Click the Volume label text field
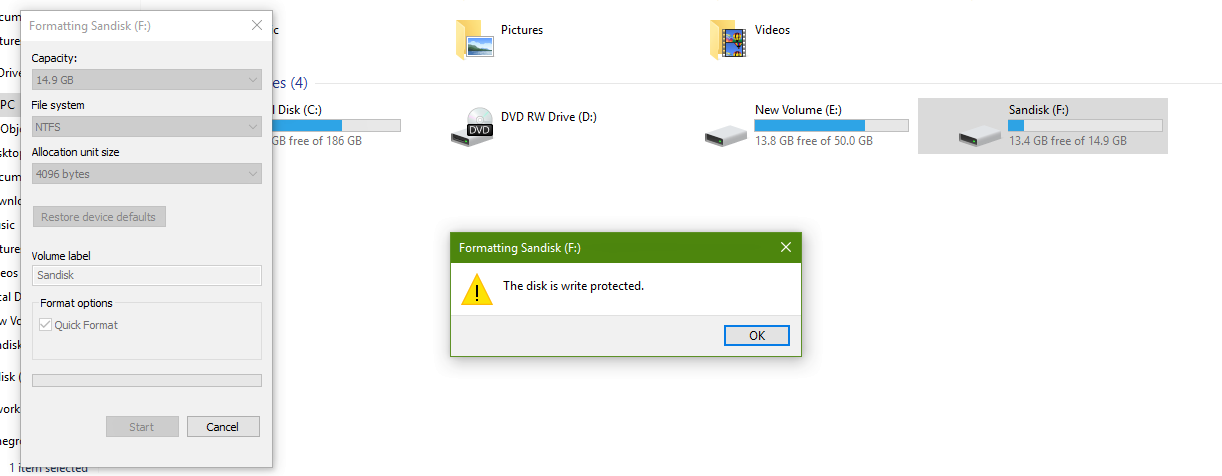The image size is (1222, 476). coord(146,275)
